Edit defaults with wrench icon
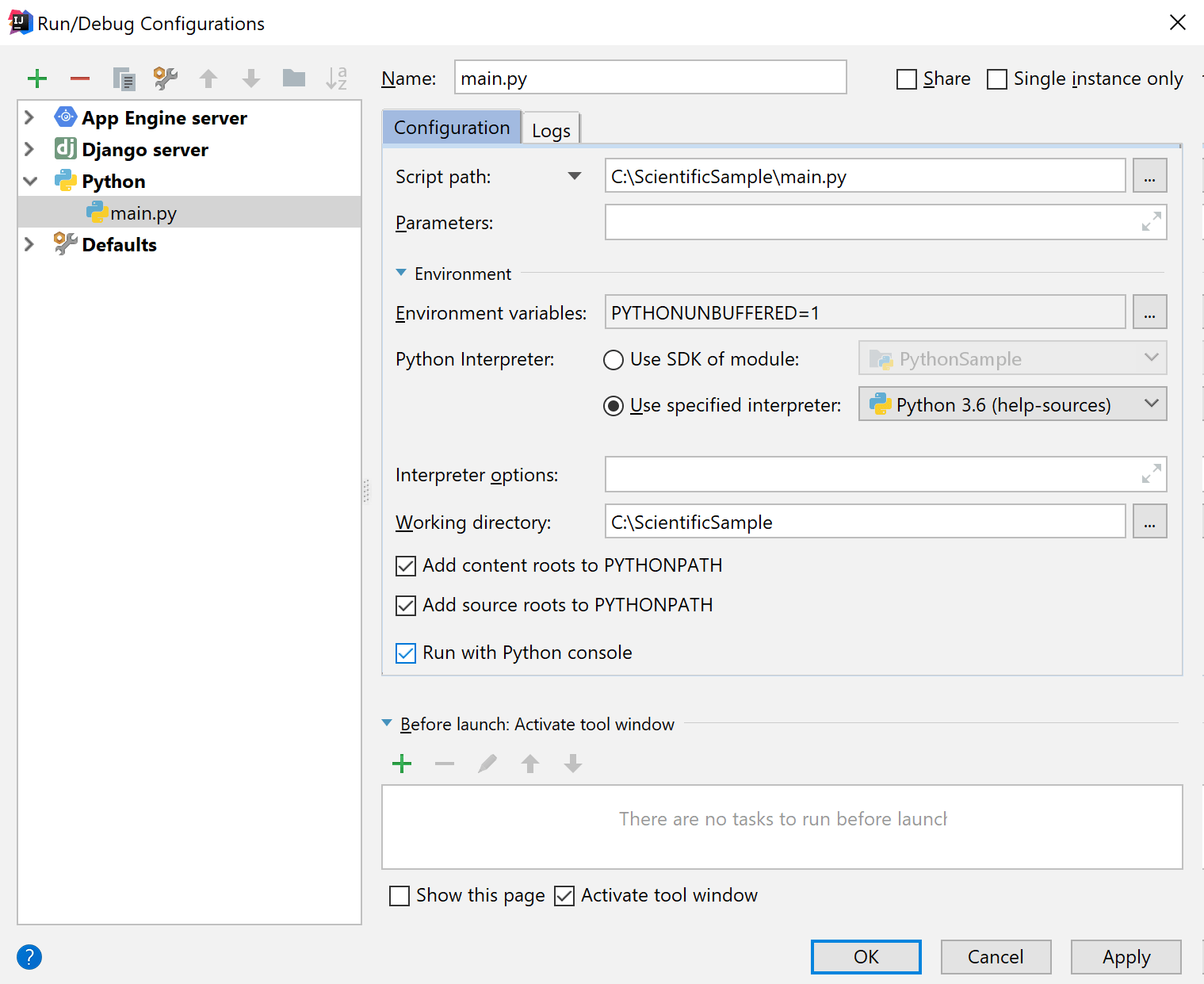Viewport: 1204px width, 984px height. pos(166,78)
